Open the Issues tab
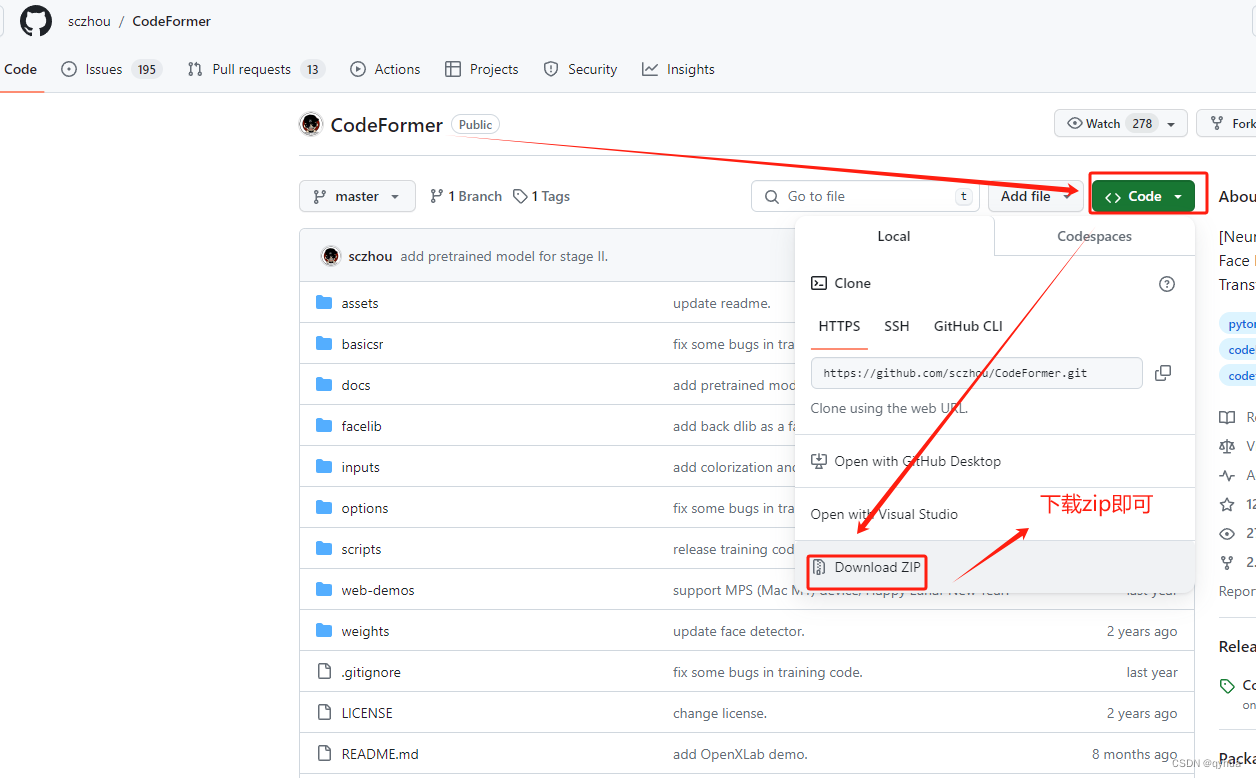Image resolution: width=1256 pixels, height=778 pixels. (x=111, y=69)
